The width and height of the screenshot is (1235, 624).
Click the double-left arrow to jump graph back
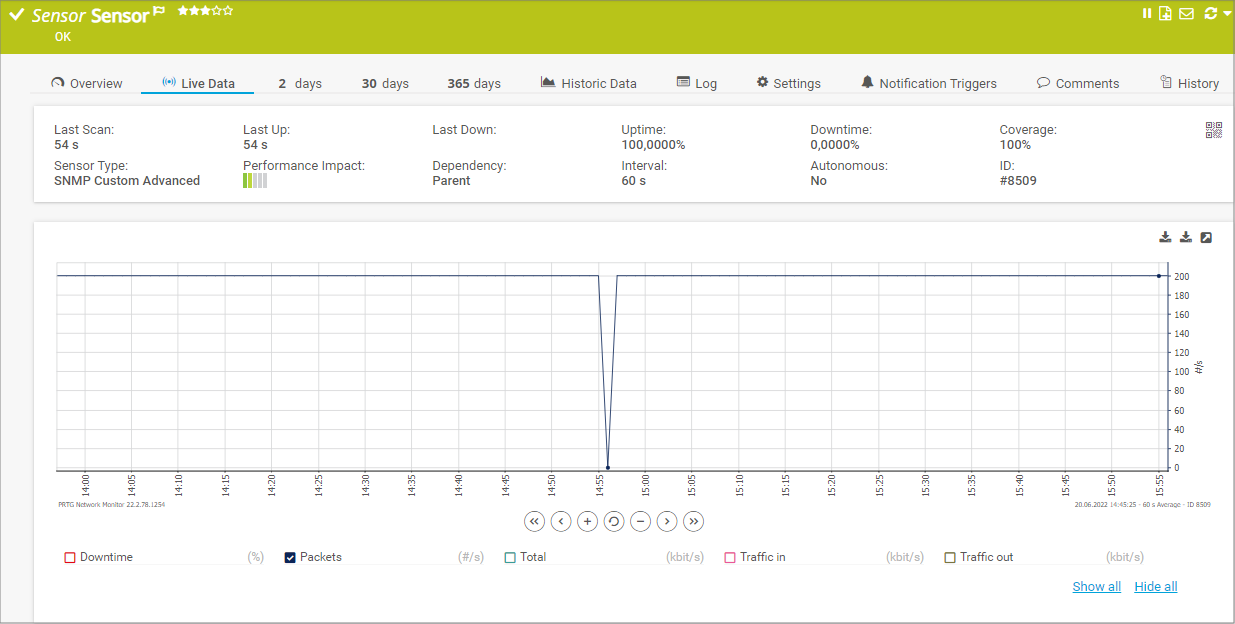[533, 521]
